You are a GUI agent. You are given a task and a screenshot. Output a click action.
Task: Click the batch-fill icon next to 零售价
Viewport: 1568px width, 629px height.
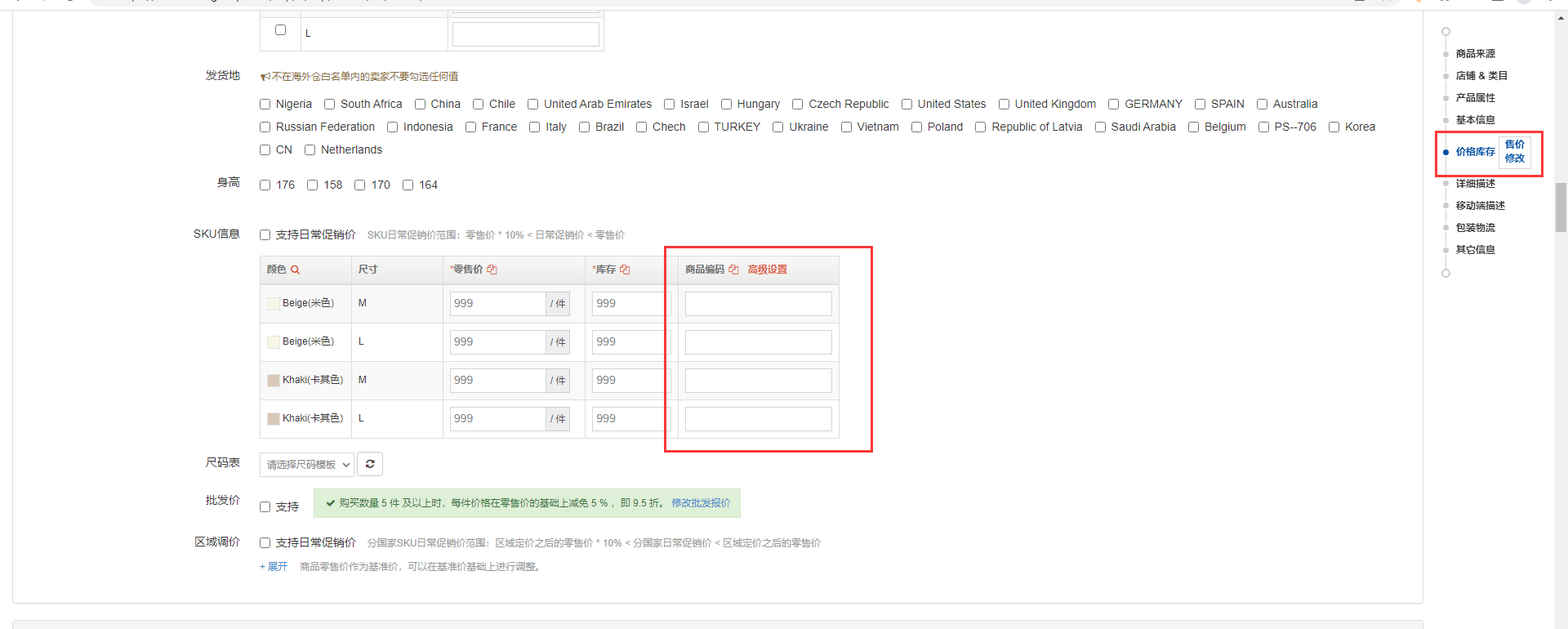(492, 270)
